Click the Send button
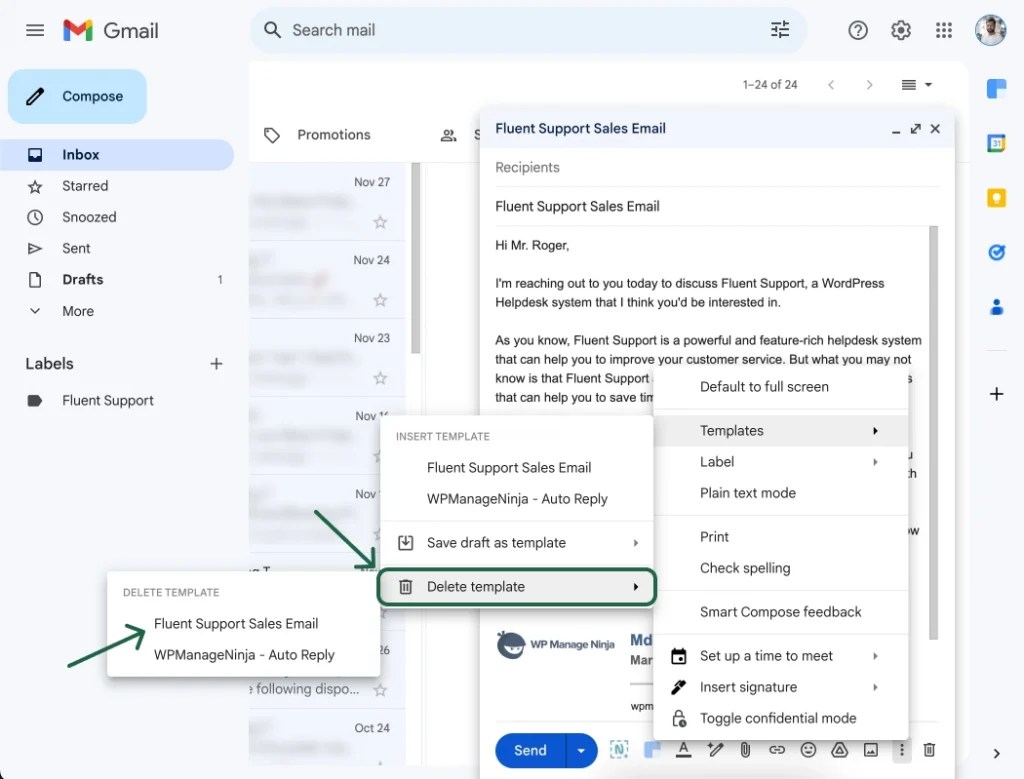 [531, 750]
